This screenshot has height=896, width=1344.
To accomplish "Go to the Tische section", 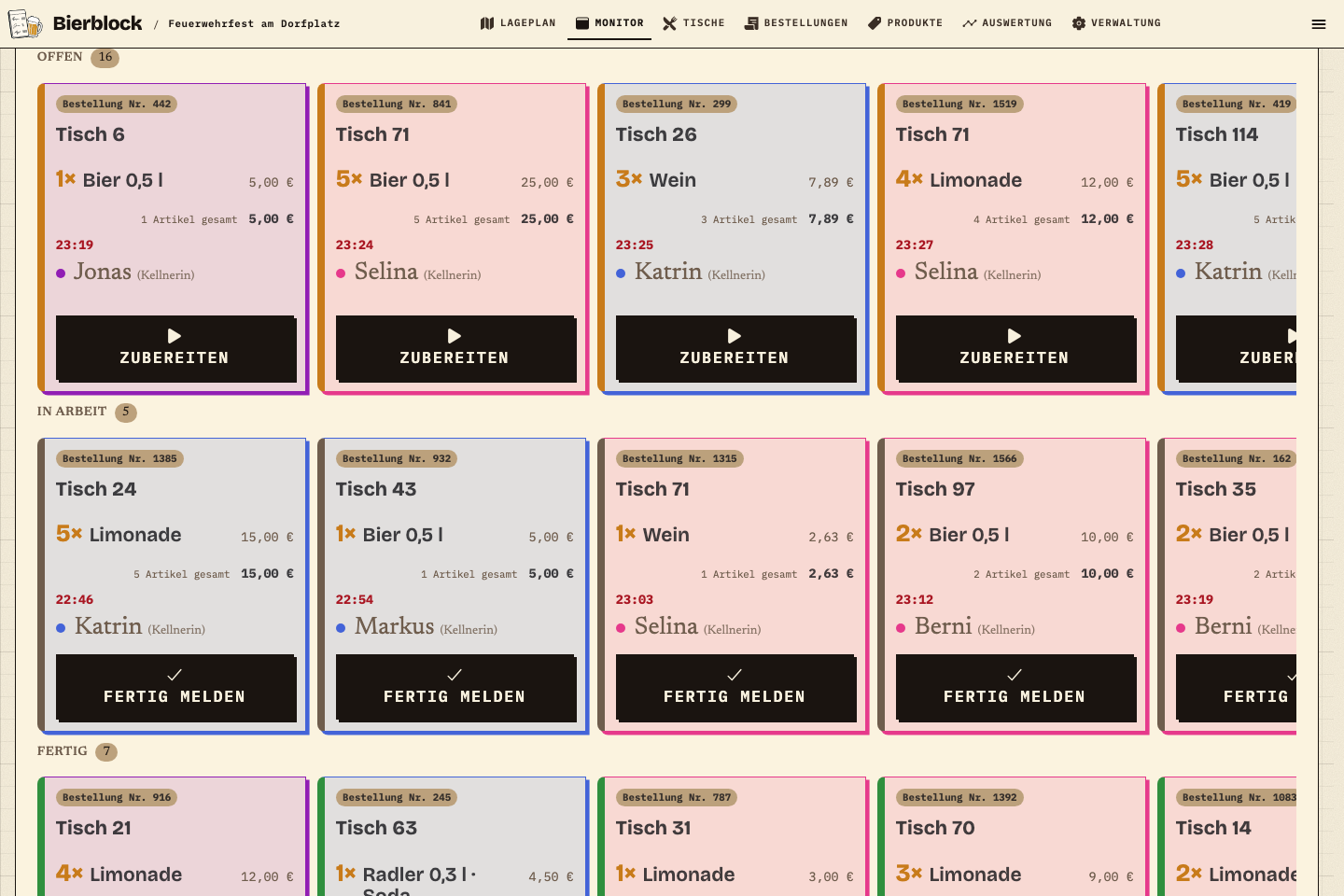I will tap(693, 23).
